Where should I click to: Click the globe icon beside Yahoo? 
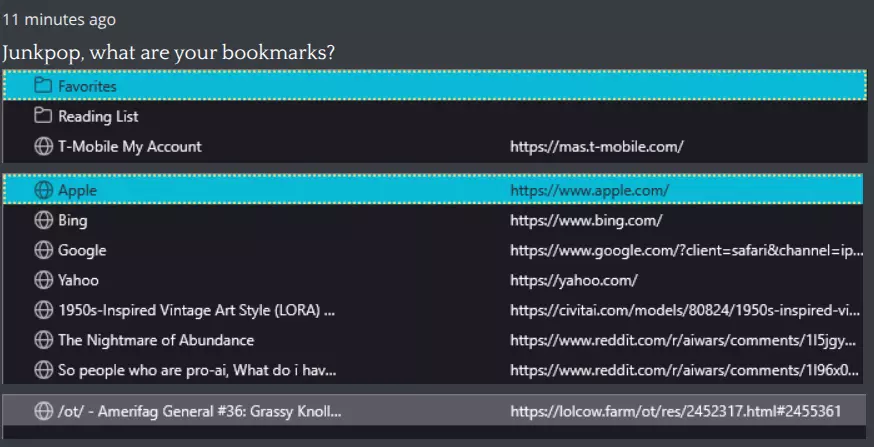click(x=43, y=280)
